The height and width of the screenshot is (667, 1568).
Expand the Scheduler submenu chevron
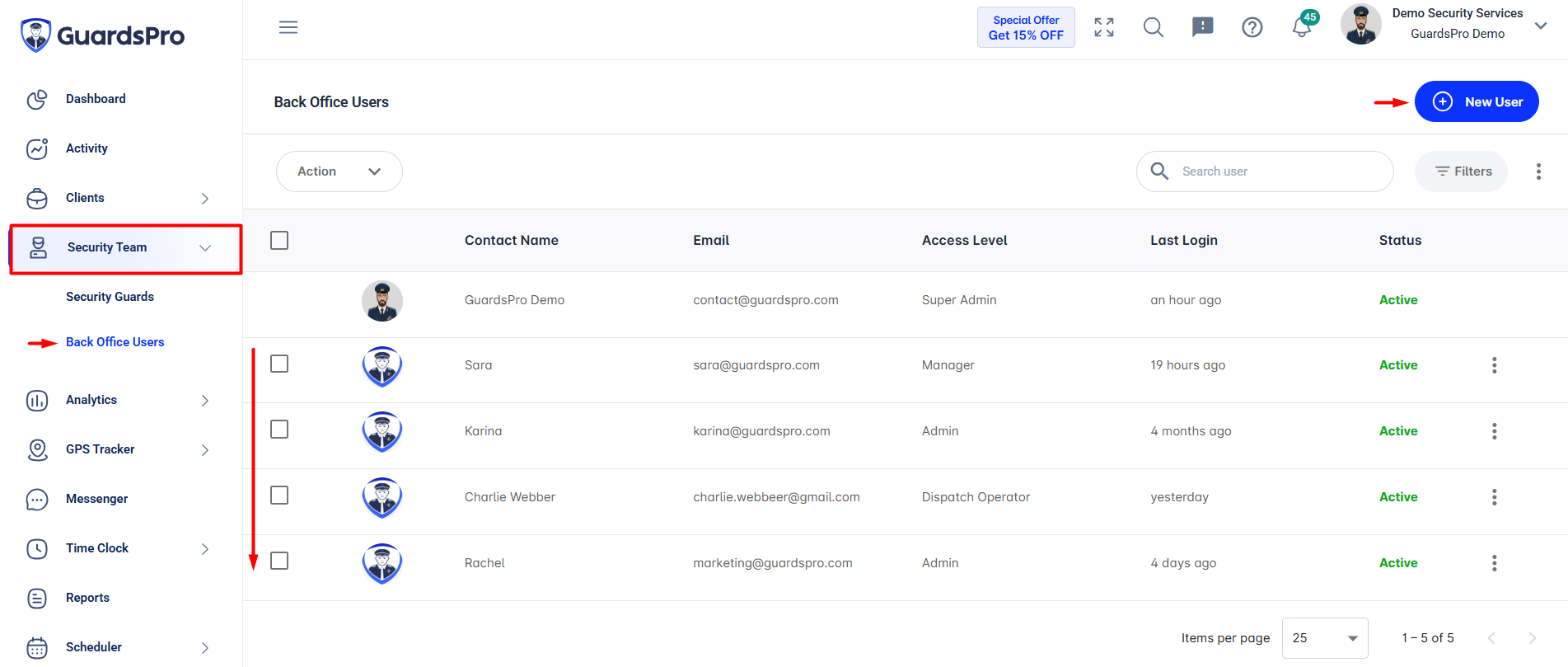(205, 648)
